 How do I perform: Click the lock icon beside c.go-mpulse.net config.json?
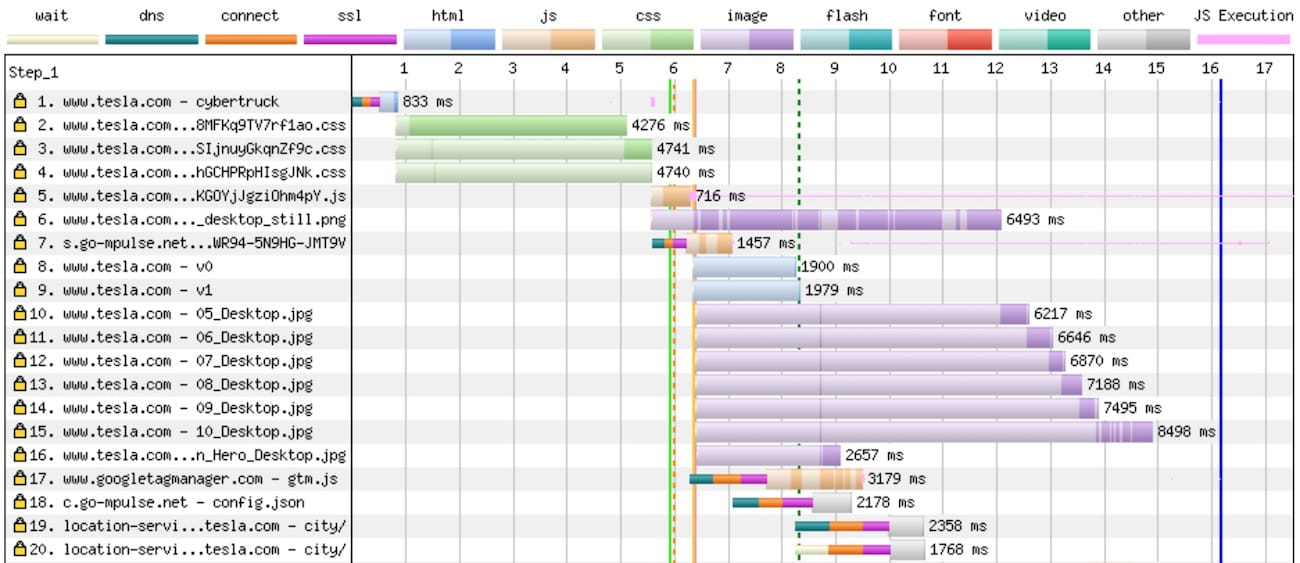click(x=19, y=502)
